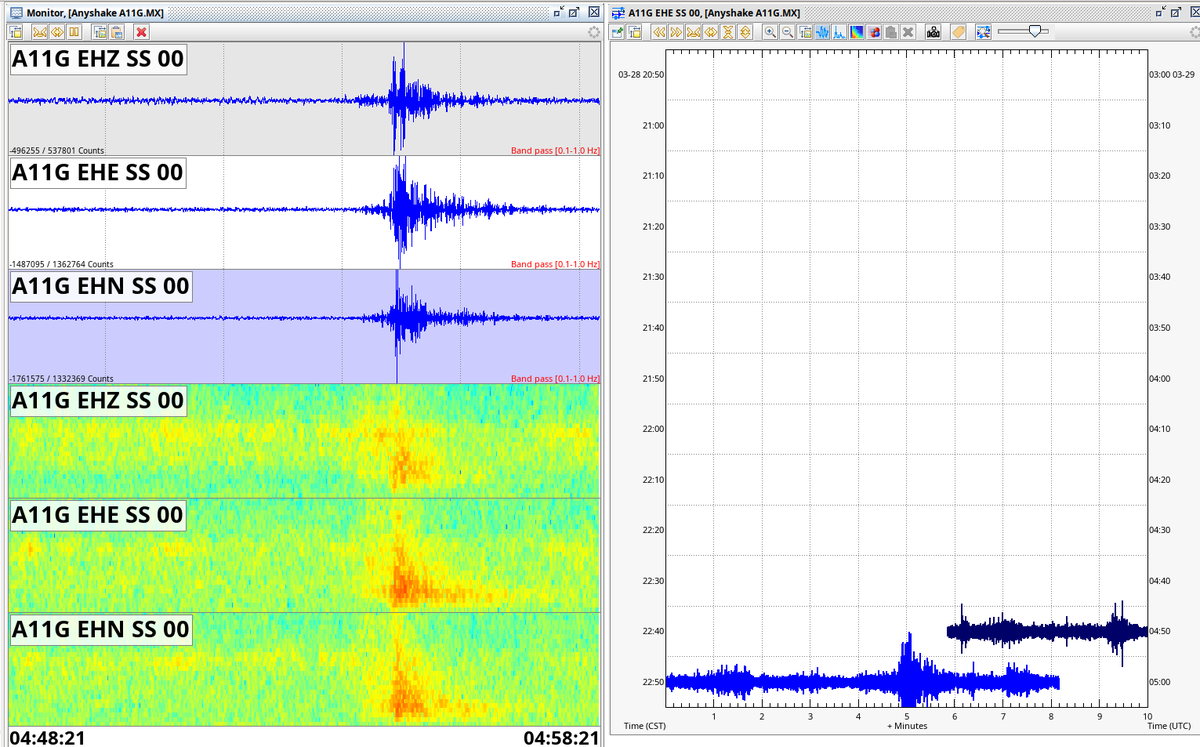Click the 04:48:21 start time label

pos(47,737)
